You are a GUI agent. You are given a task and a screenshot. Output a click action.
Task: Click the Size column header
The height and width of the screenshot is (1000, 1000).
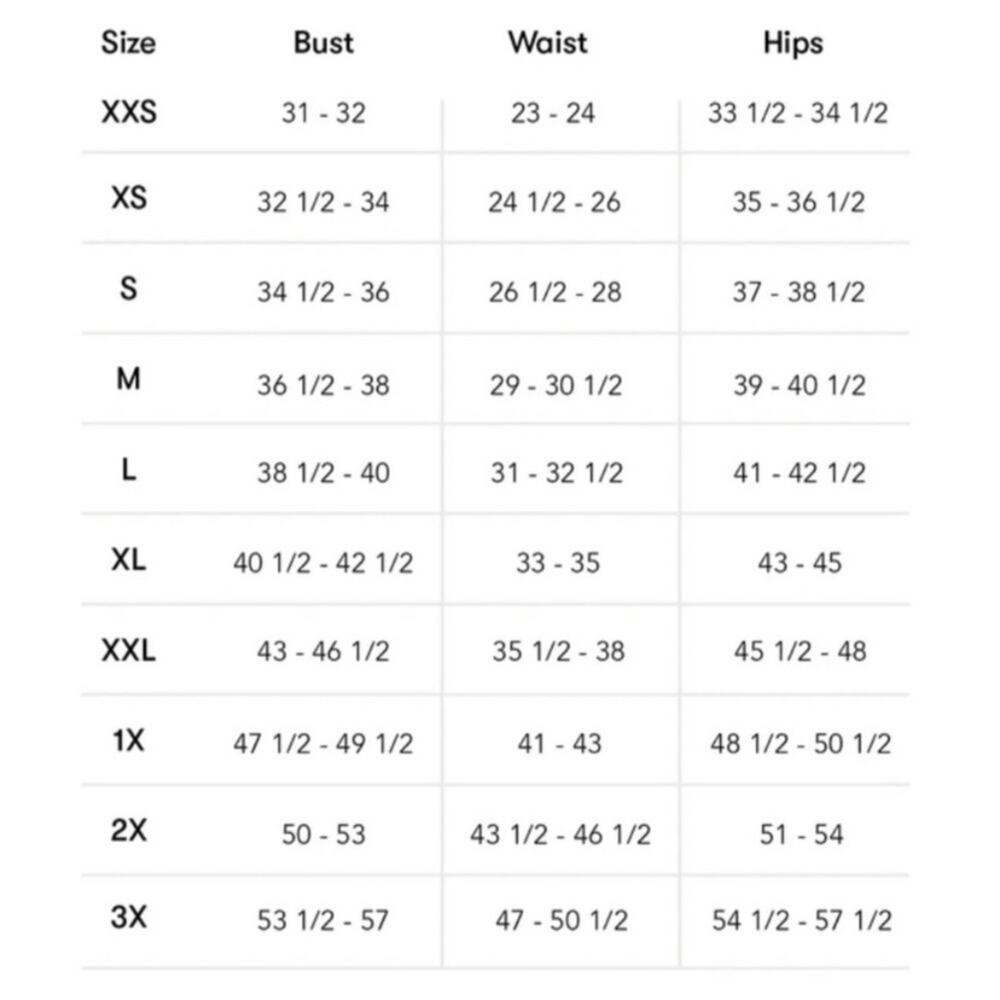coord(128,43)
